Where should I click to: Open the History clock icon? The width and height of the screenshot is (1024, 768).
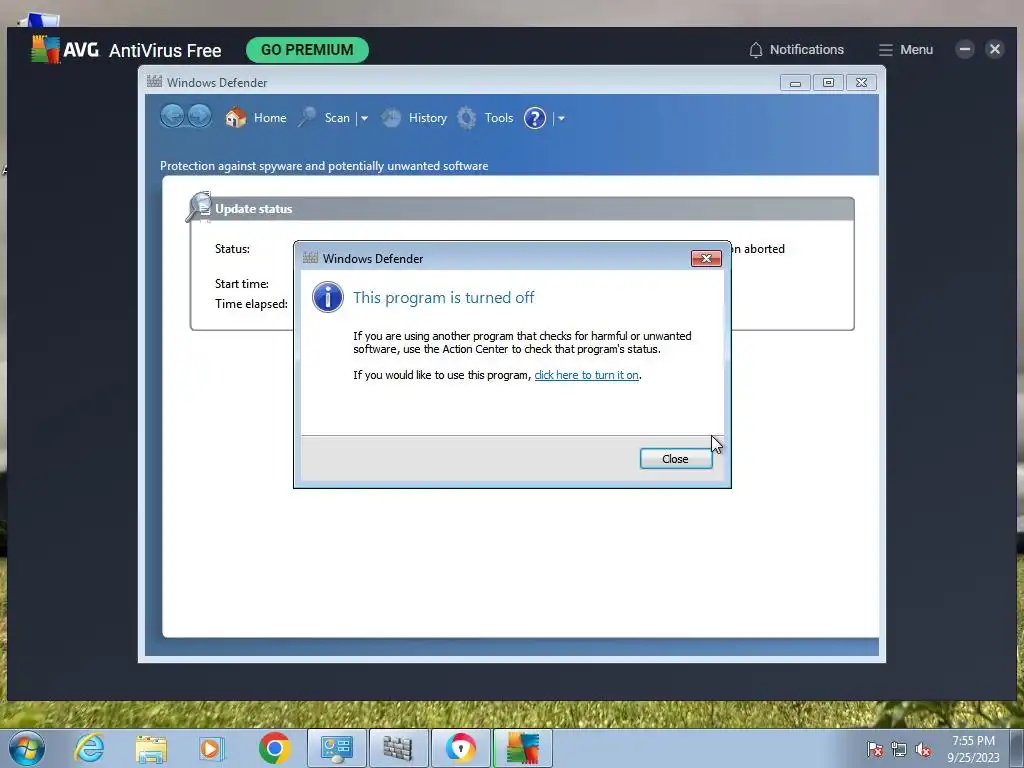[x=391, y=118]
